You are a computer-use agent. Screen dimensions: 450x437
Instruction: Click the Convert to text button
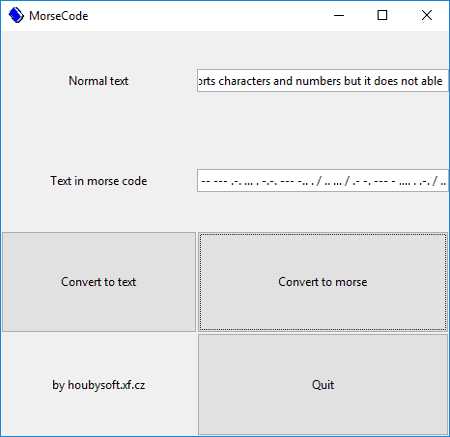tap(99, 282)
